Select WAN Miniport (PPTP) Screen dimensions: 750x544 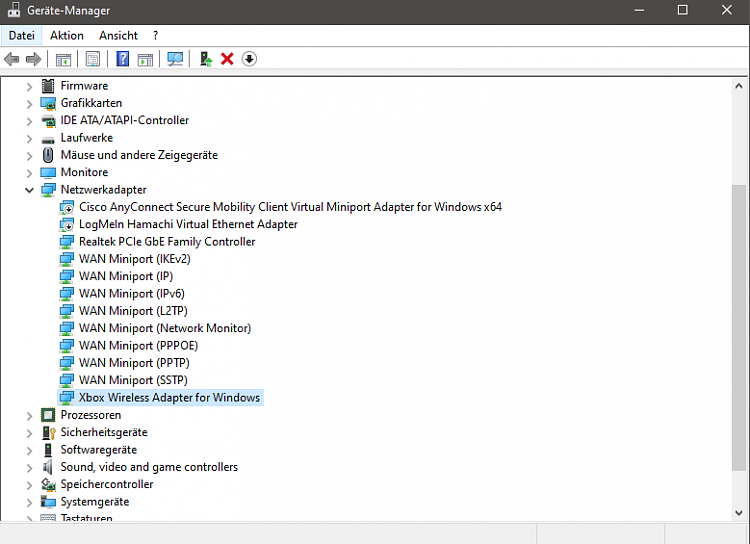134,363
